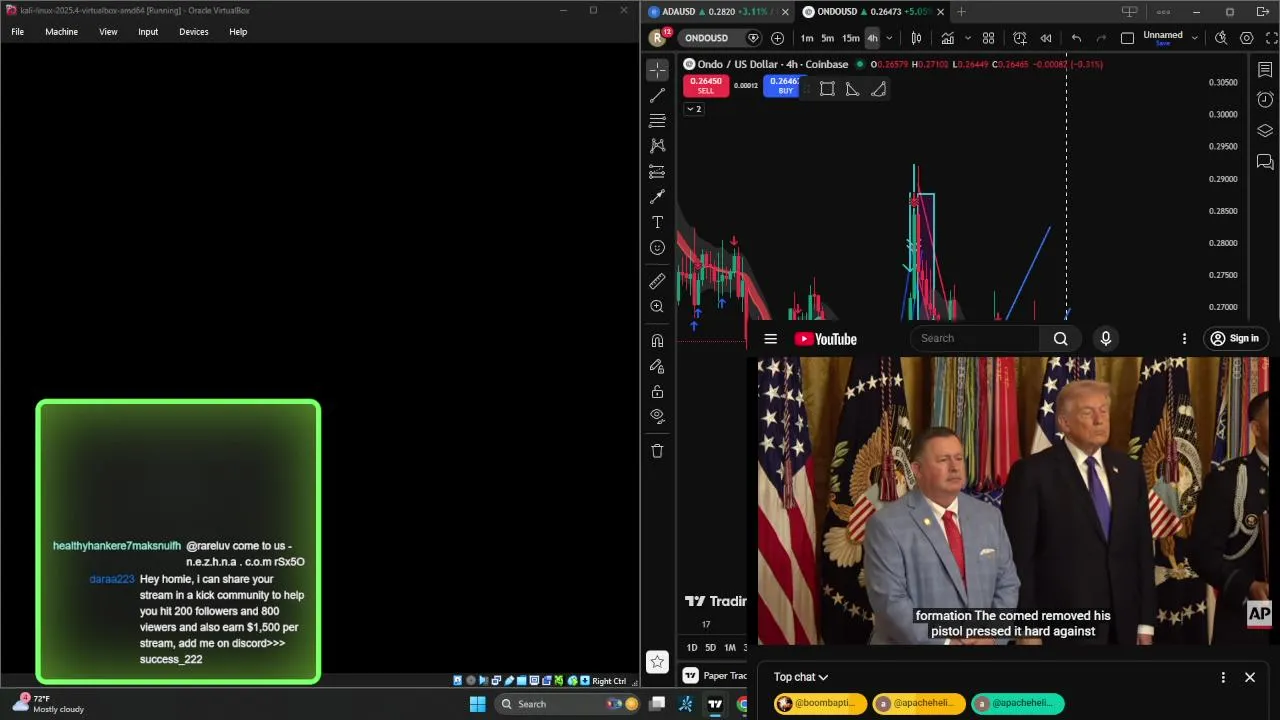Open the Devices menu in VirtualBox
This screenshot has height=720, width=1280.
194,32
